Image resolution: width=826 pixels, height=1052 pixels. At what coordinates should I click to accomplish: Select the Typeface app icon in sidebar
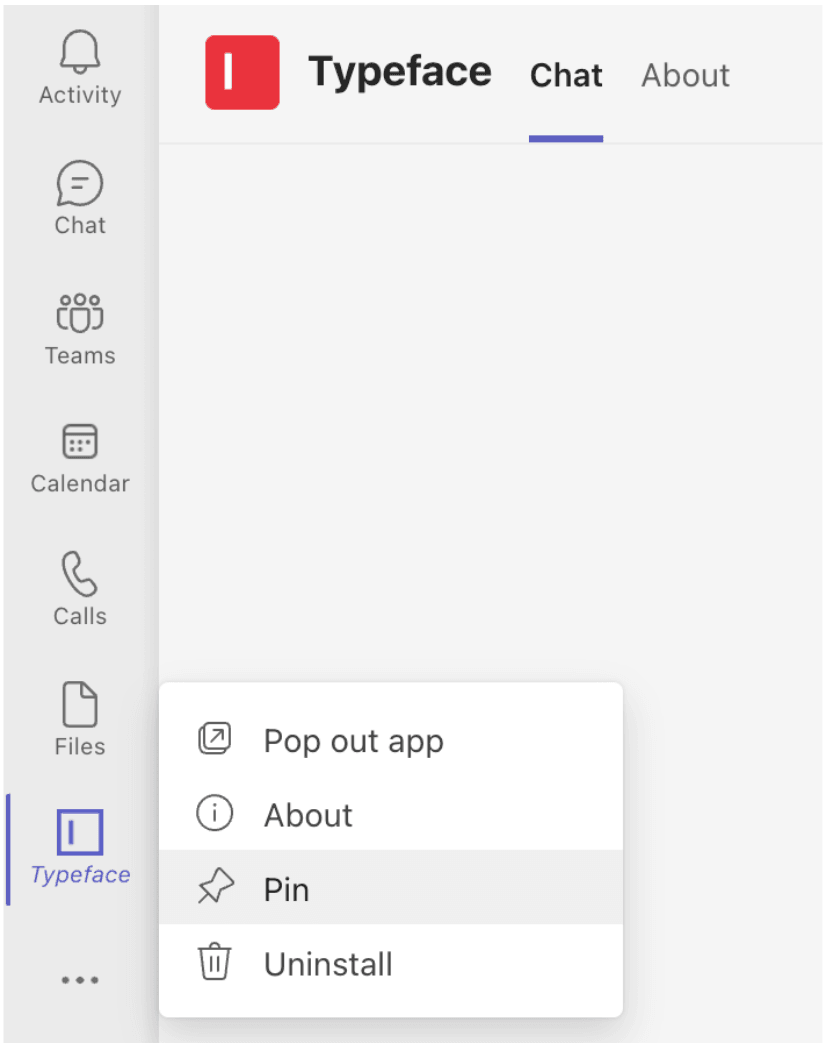tap(79, 832)
